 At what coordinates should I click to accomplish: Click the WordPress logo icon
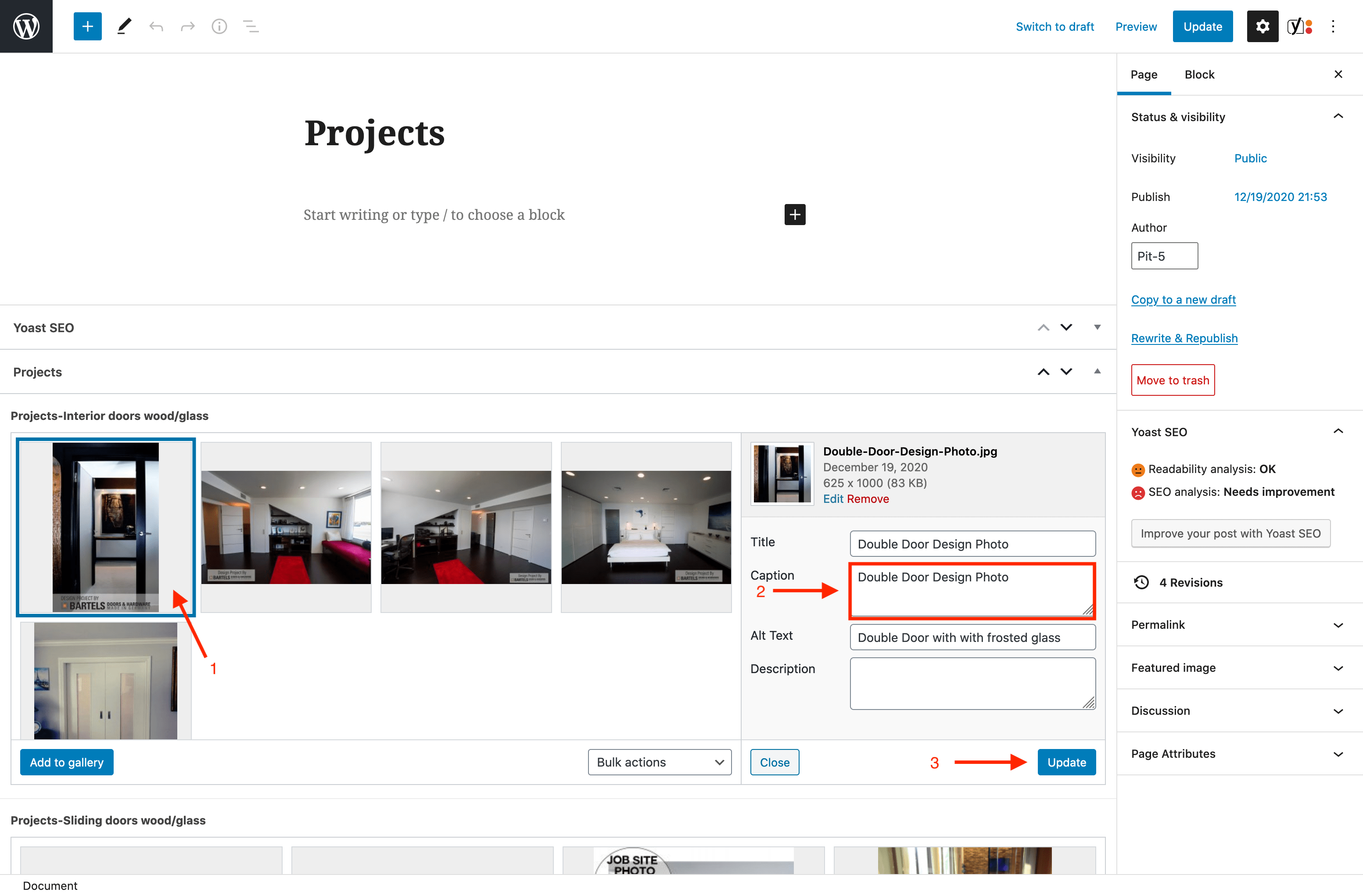click(x=26, y=26)
